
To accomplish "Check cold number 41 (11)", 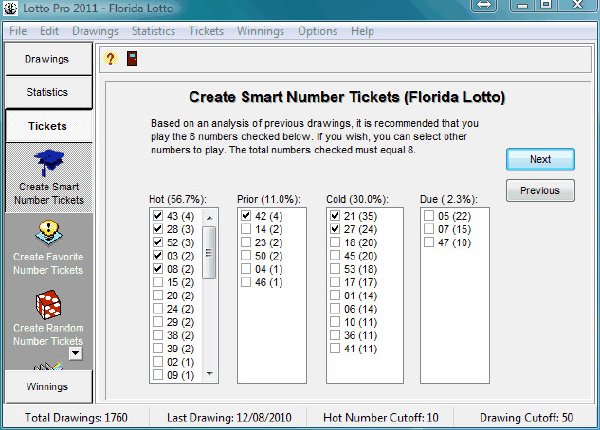I will (335, 349).
